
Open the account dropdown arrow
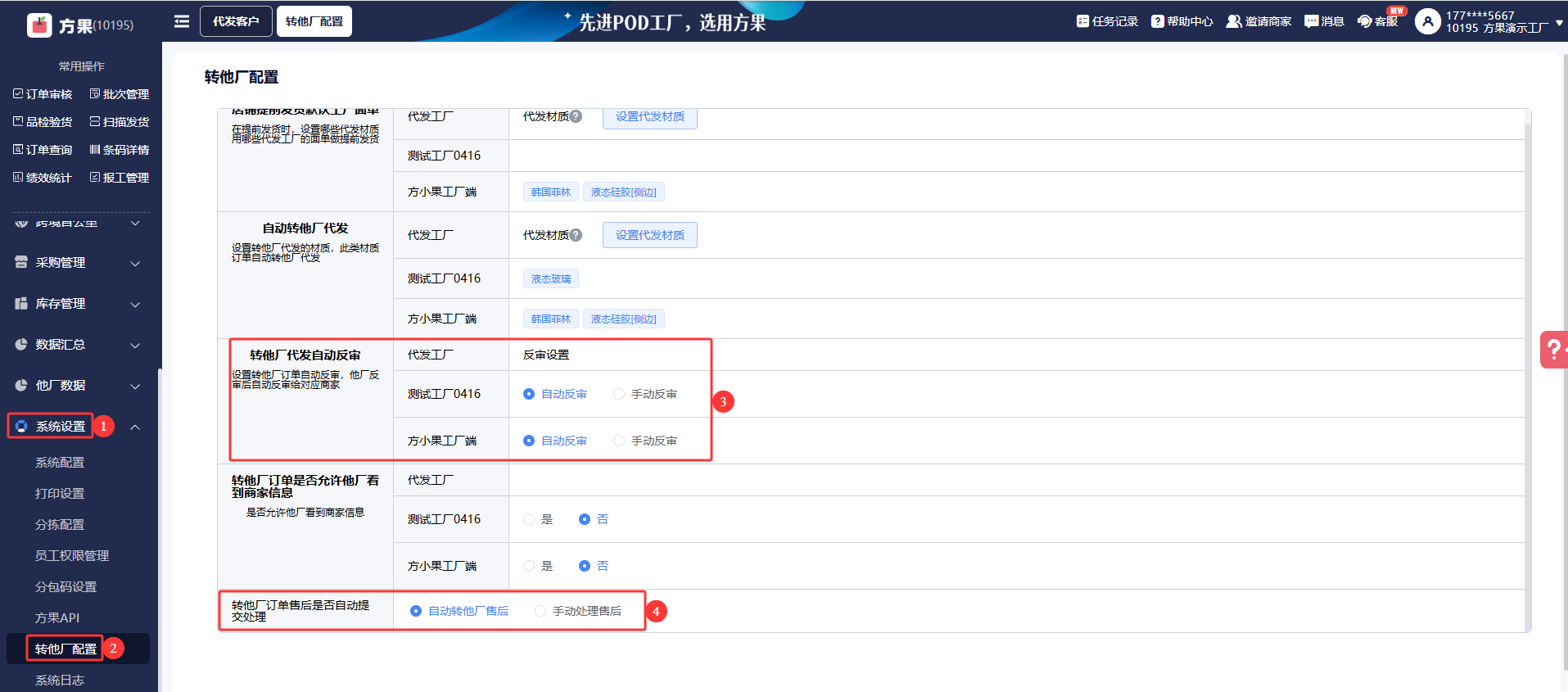[1559, 23]
